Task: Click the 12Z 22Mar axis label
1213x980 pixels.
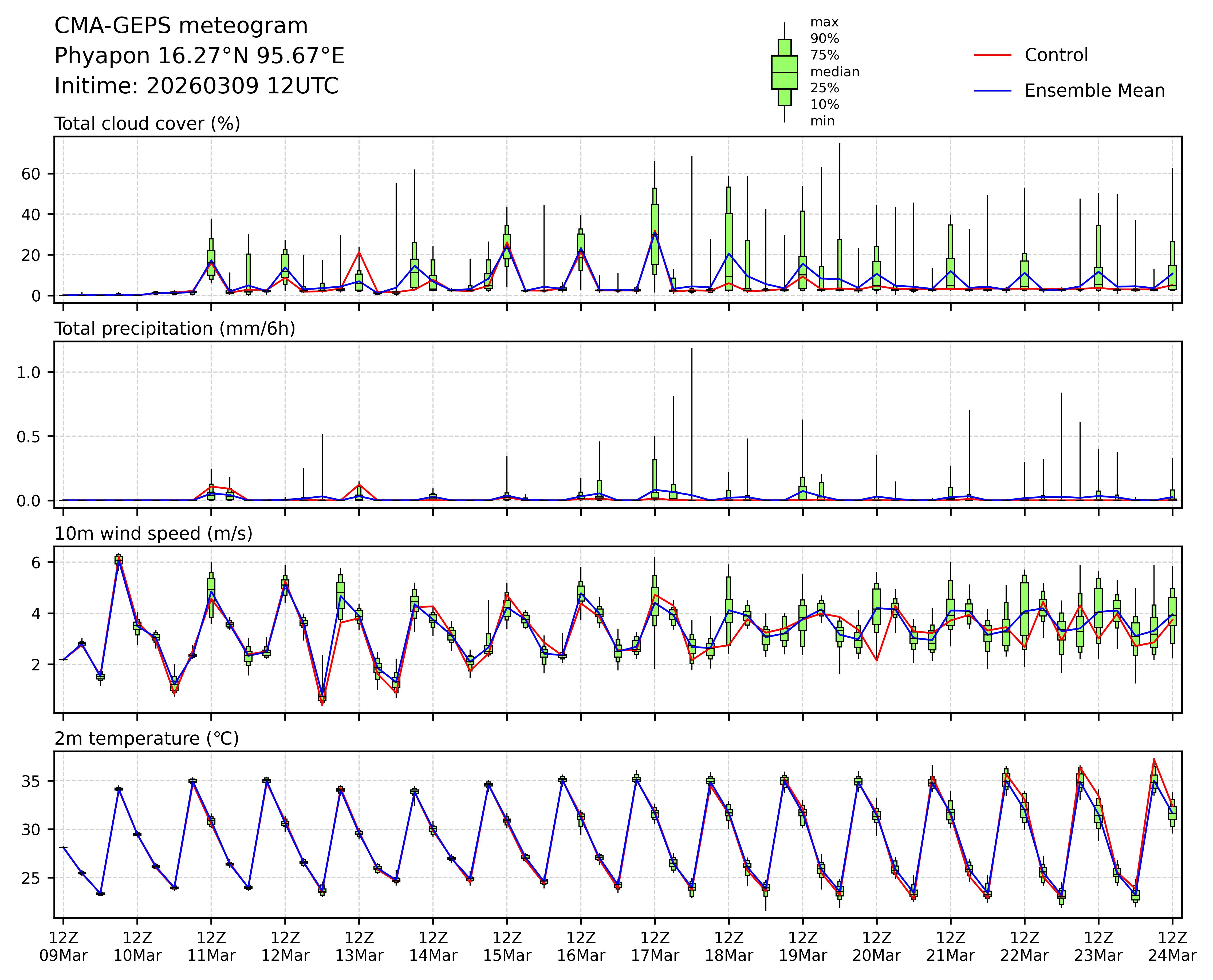Action: (1024, 946)
